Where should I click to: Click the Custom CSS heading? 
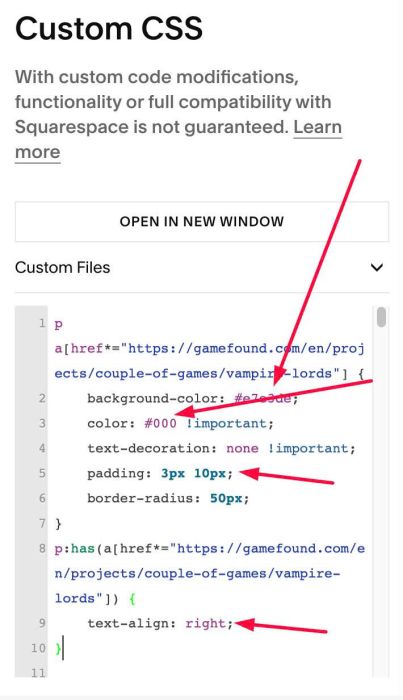pyautogui.click(x=109, y=28)
